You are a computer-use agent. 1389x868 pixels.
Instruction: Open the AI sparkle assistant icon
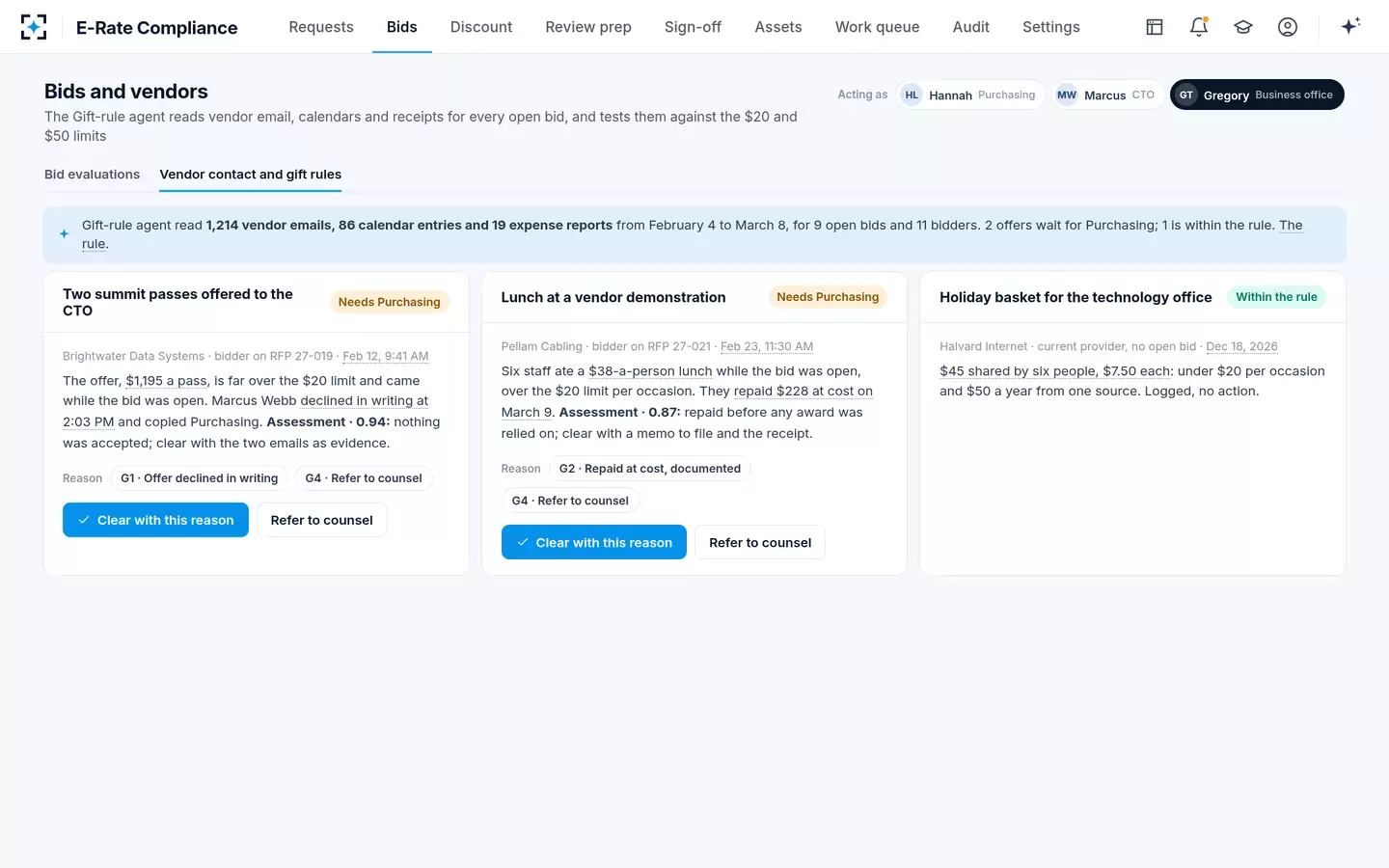1350,26
